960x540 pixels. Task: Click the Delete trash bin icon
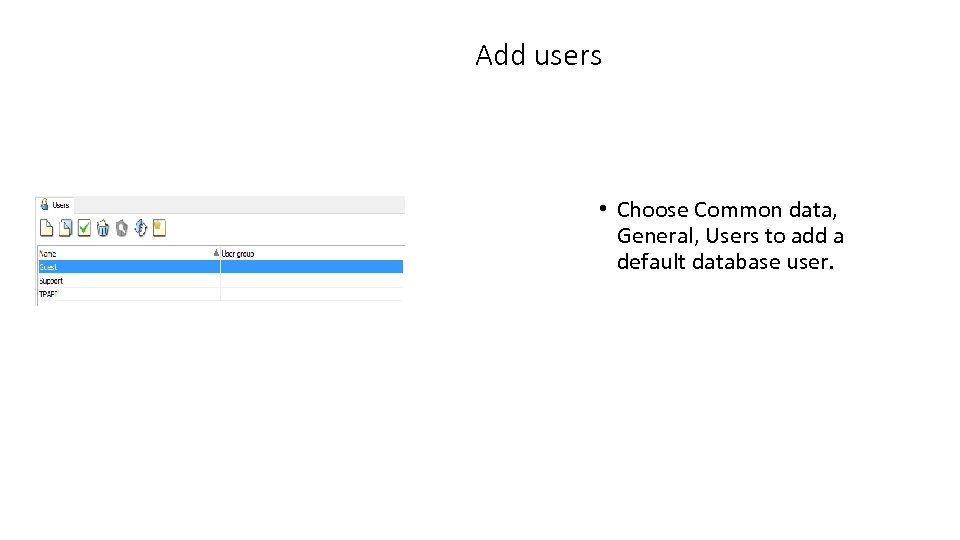(103, 228)
